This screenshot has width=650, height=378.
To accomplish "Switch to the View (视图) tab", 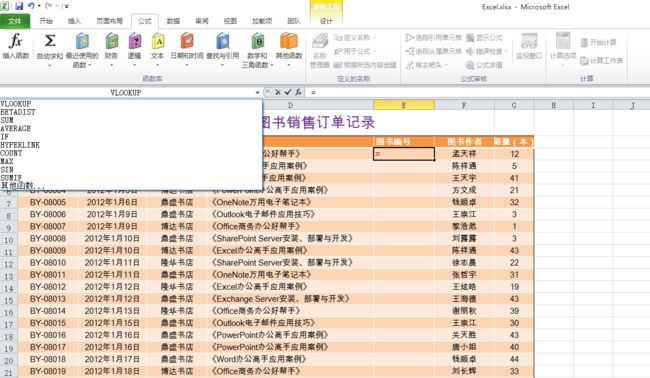I will click(x=230, y=21).
